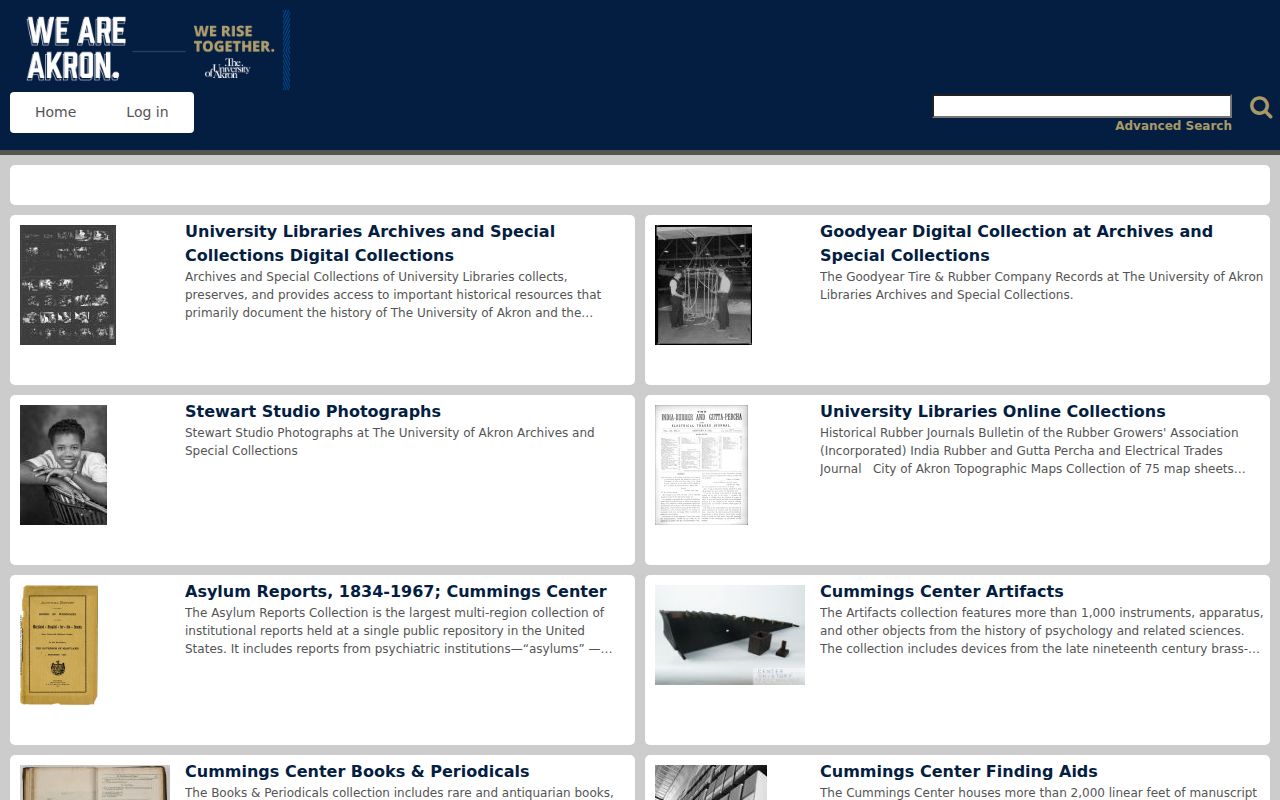1280x800 pixels.
Task: Open Cummings Center Books & Periodicals link
Action: 357,771
